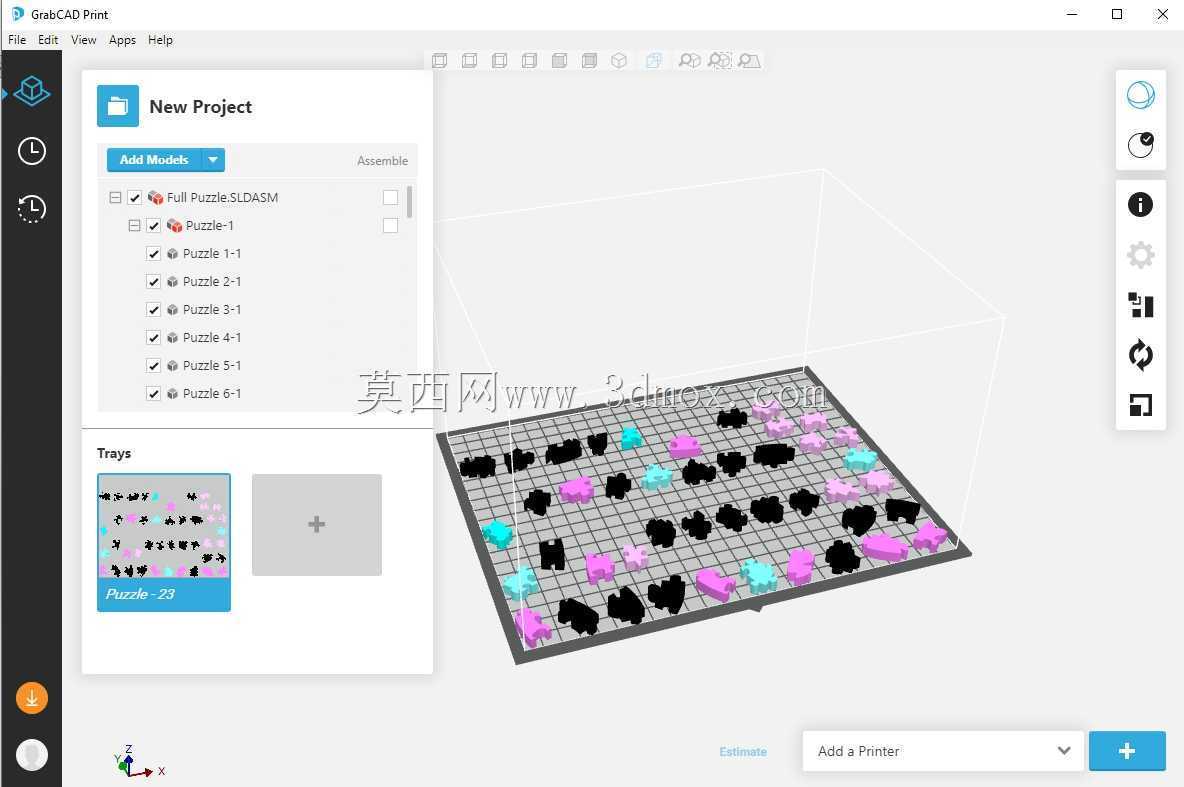Select the sixth shaded cube view icon
Image resolution: width=1184 pixels, height=787 pixels.
tap(589, 60)
